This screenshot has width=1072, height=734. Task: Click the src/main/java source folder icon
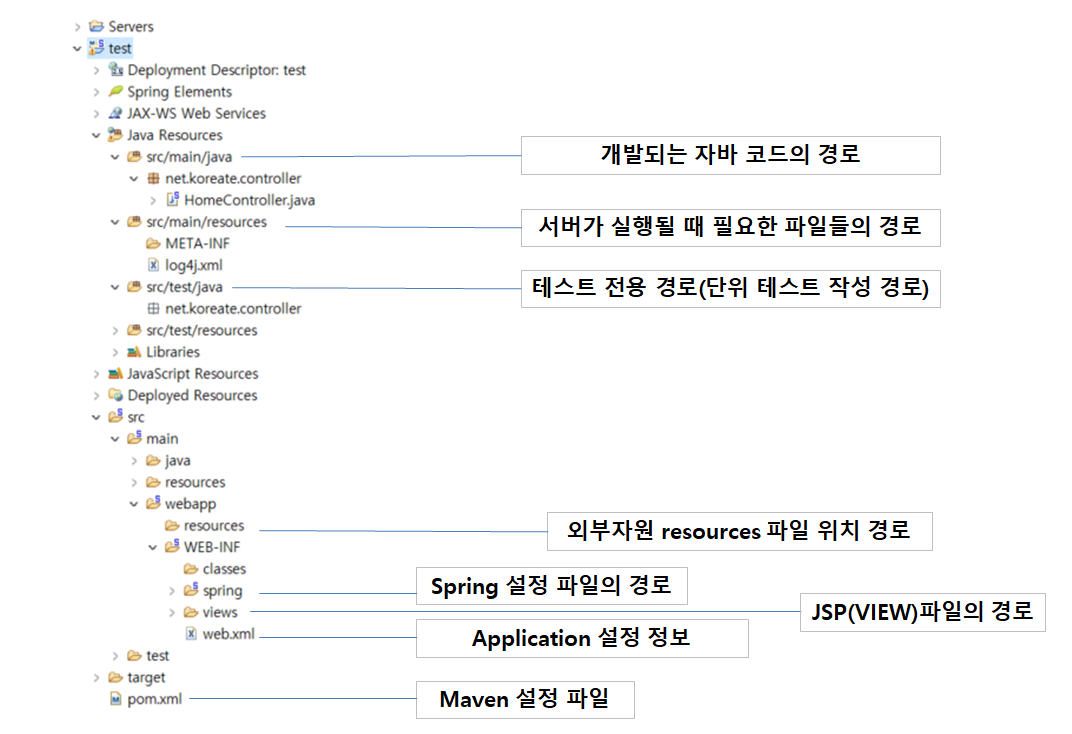[x=135, y=157]
